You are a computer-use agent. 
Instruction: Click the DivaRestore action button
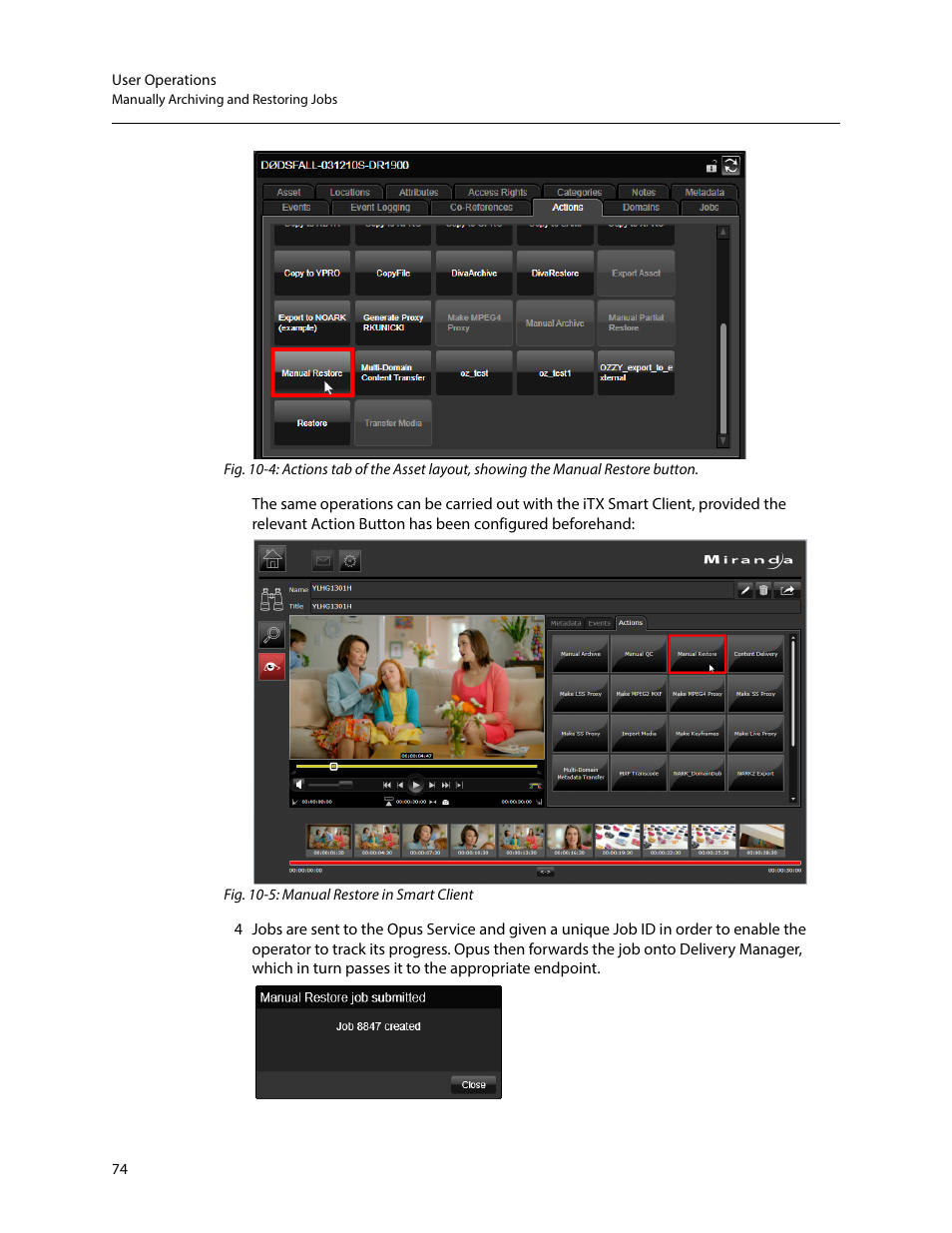(x=555, y=273)
